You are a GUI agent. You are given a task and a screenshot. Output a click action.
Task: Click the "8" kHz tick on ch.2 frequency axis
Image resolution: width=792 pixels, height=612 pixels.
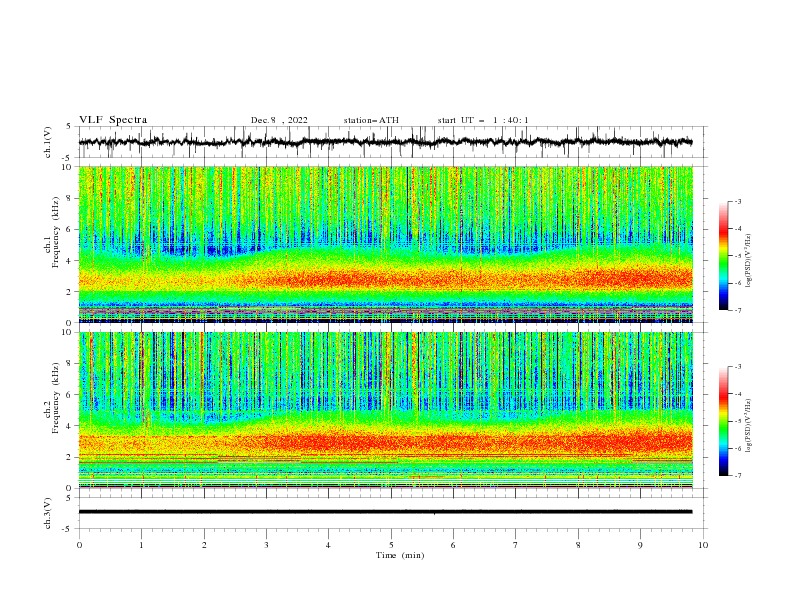click(x=69, y=364)
